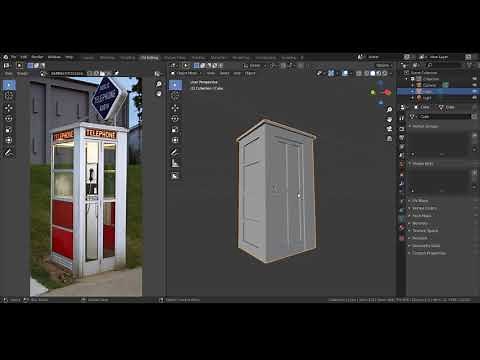Select the Measure tool in the 3D viewport toolbar
This screenshot has width=480, height=360.
tap(175, 163)
